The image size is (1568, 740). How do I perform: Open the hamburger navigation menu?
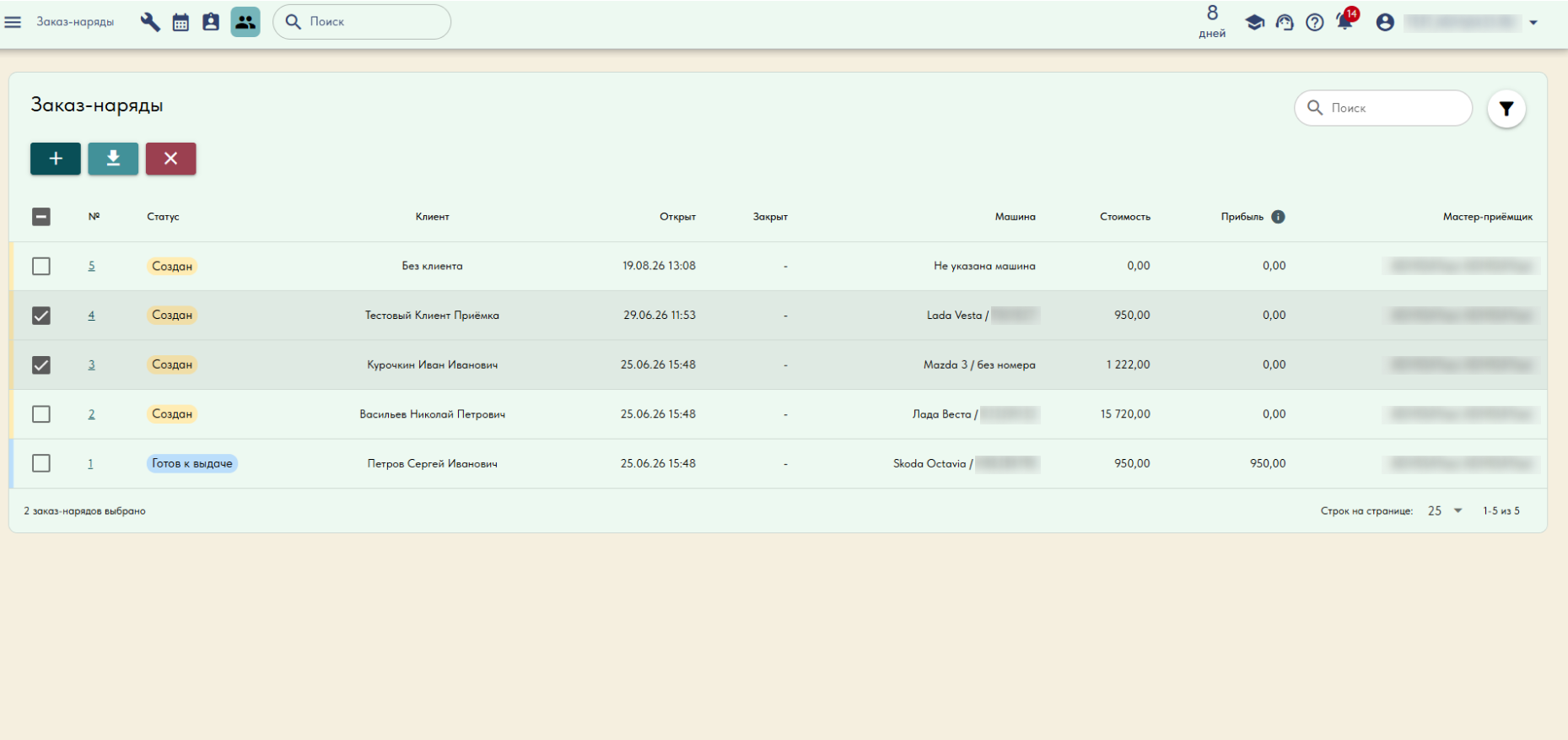click(x=13, y=22)
